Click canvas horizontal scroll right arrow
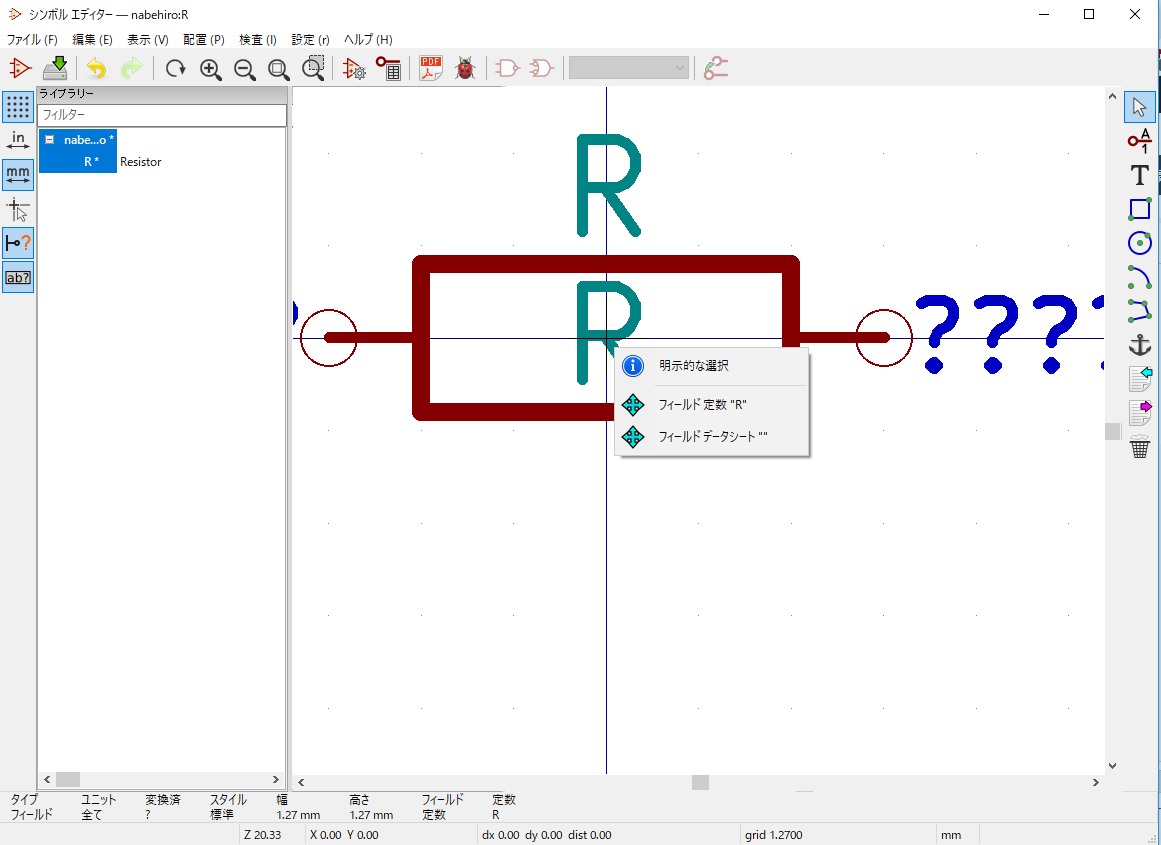The width and height of the screenshot is (1161, 845). tap(1096, 782)
